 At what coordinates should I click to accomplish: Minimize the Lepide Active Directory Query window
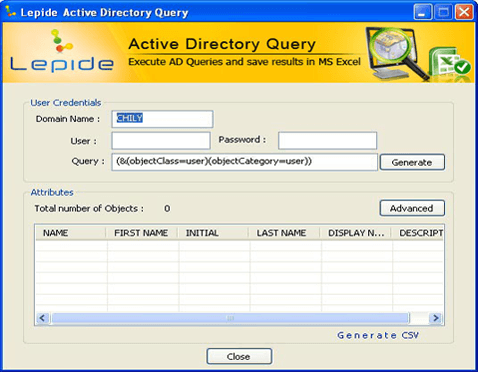423,12
